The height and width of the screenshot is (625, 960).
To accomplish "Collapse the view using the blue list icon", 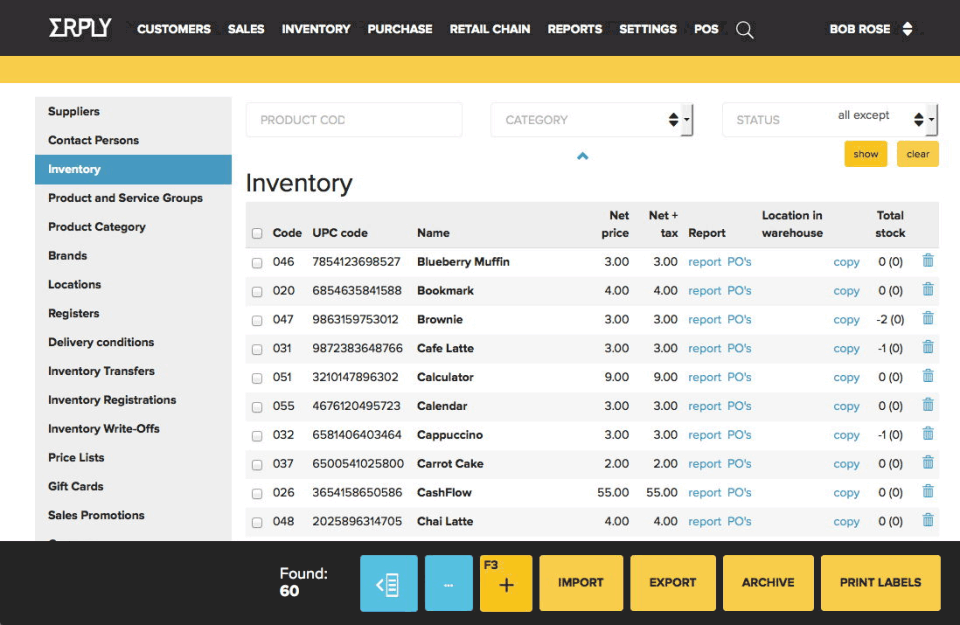I will click(388, 582).
